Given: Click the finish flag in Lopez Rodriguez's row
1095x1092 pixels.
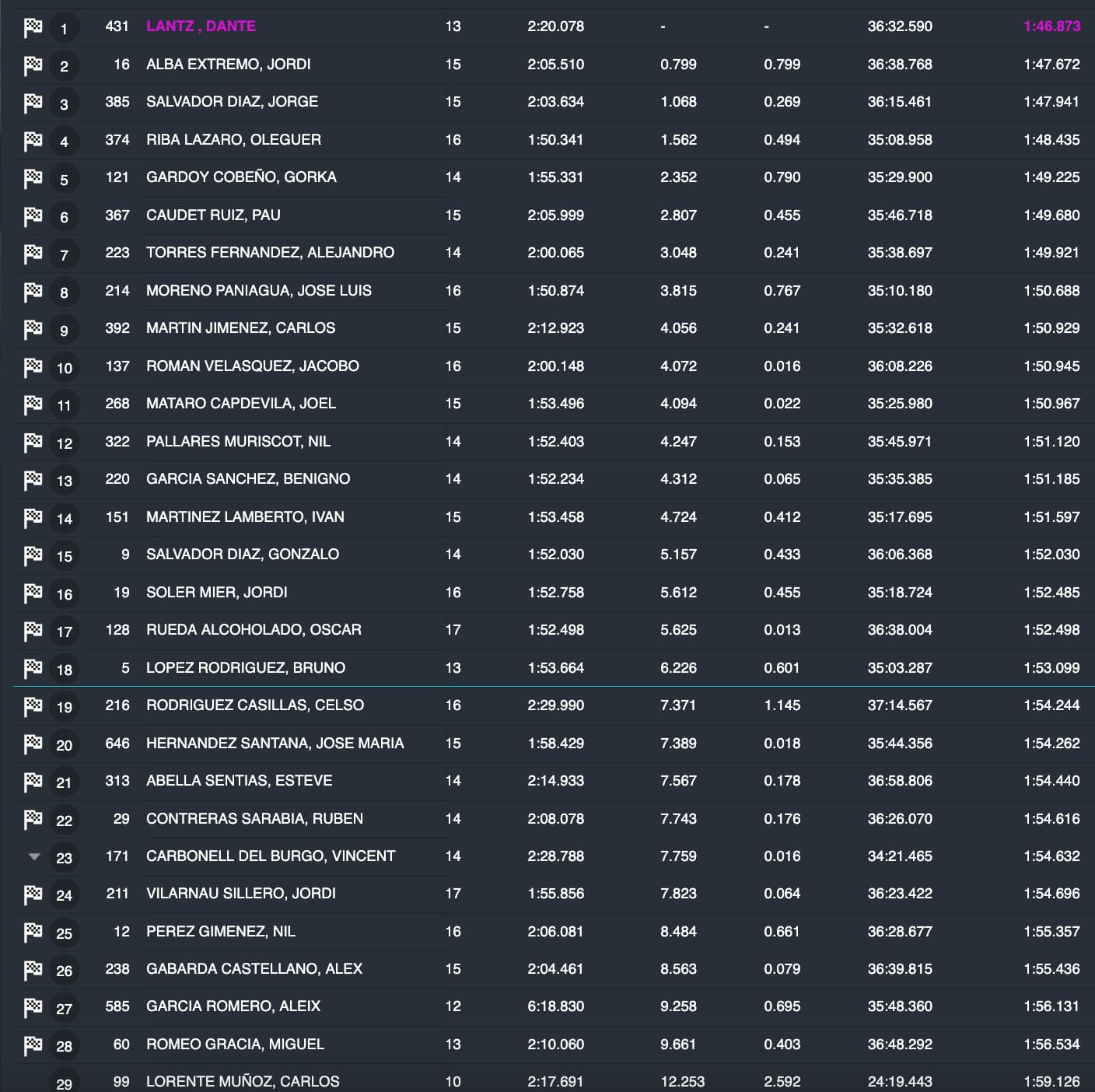Looking at the screenshot, I should tap(33, 668).
